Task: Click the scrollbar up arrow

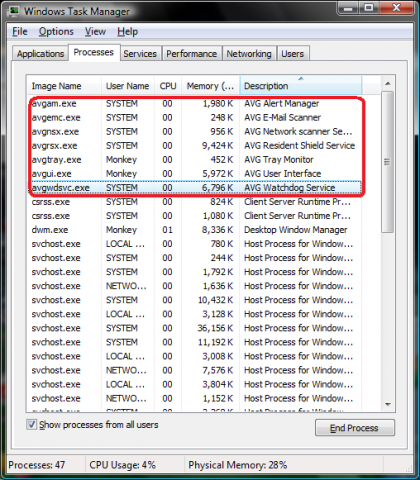Action: [x=387, y=84]
